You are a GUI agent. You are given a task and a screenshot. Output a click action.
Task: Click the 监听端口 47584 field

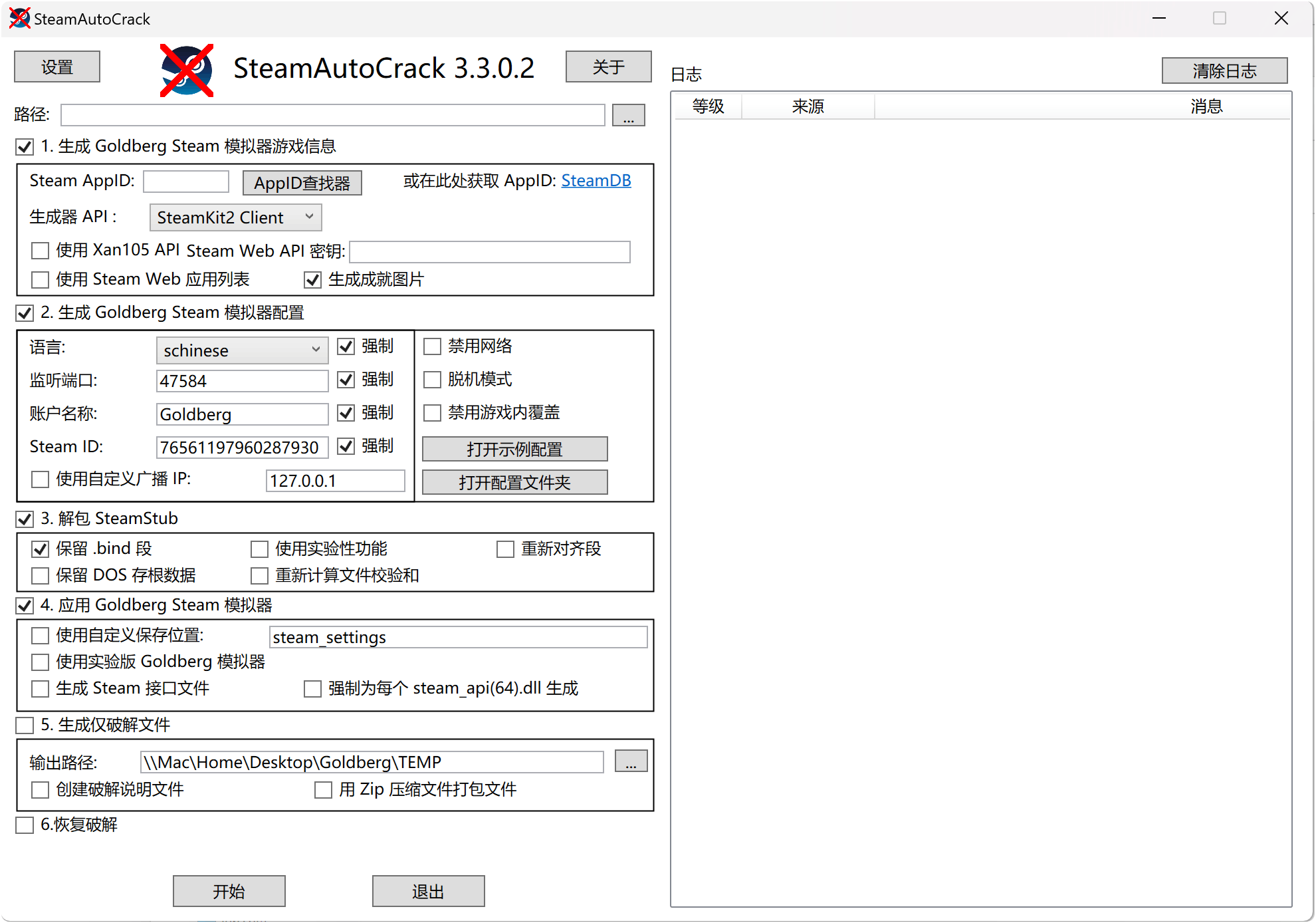click(x=243, y=381)
